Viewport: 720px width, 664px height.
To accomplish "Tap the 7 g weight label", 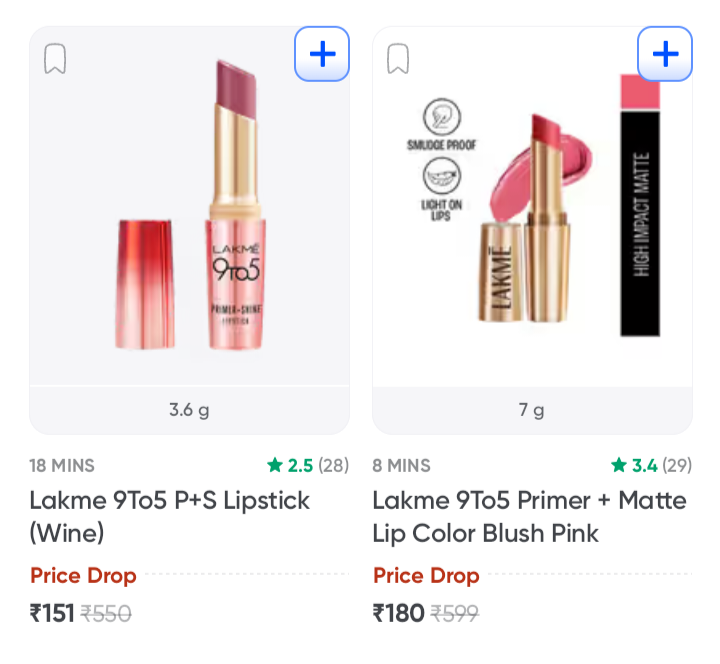I will pyautogui.click(x=532, y=410).
